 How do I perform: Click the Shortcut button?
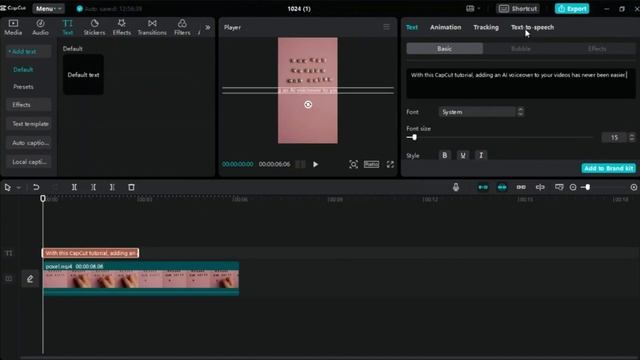tap(518, 9)
